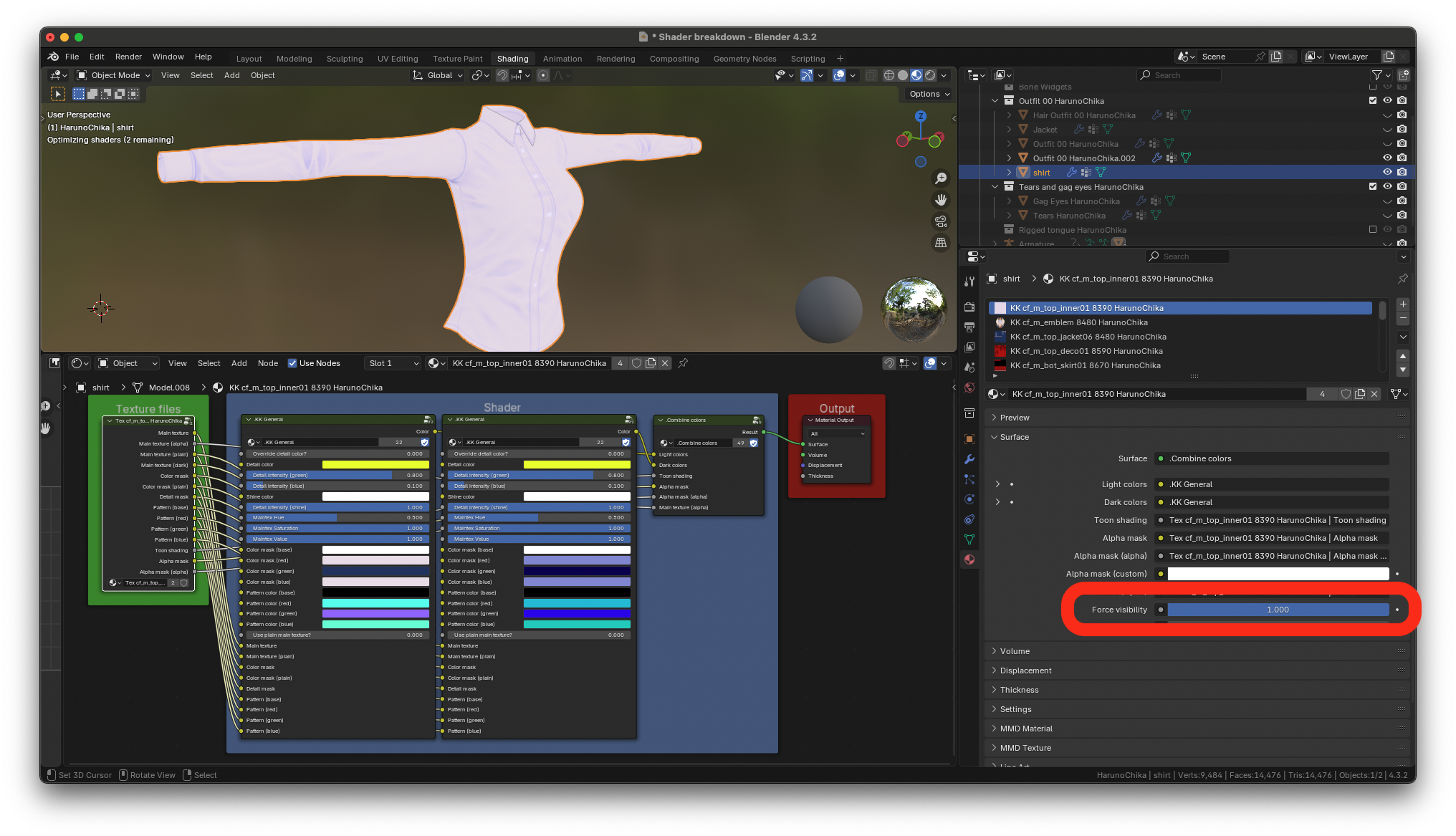Exclude Outfit 00 HarunoChika collection via checkbox
This screenshot has width=1456, height=836.
[x=1372, y=101]
